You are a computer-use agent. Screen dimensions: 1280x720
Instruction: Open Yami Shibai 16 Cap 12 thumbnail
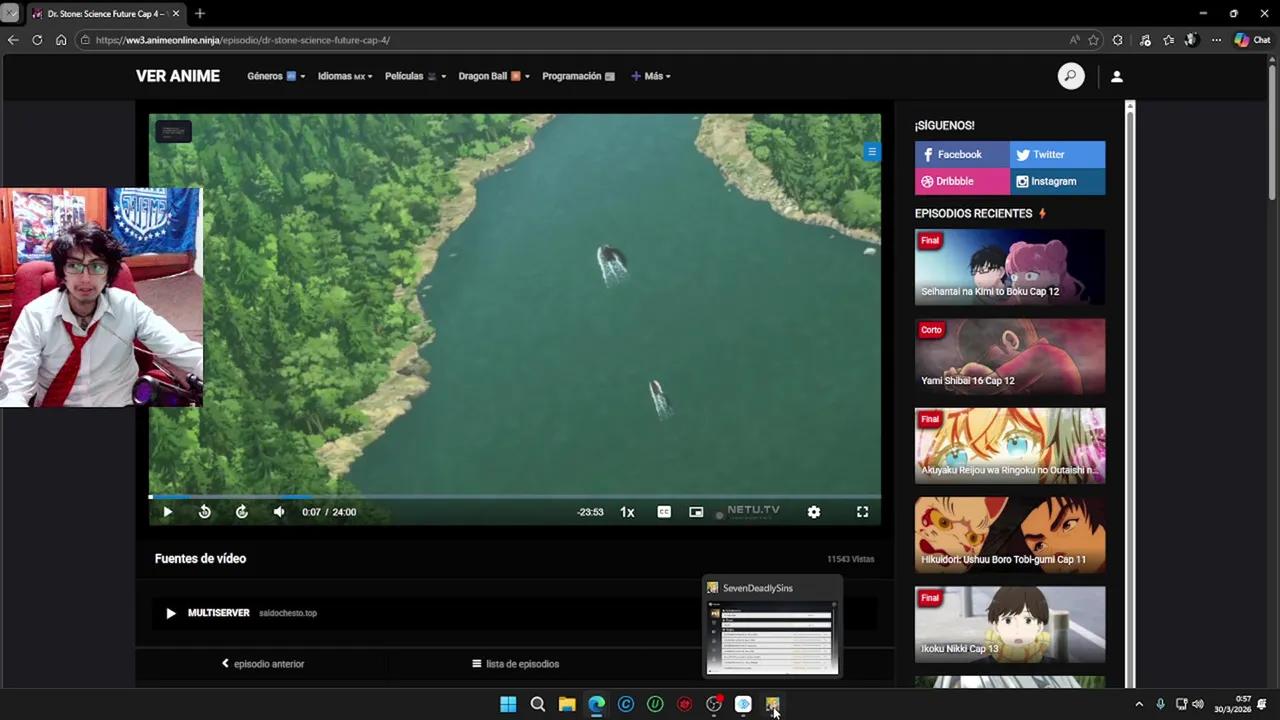[x=1010, y=356]
